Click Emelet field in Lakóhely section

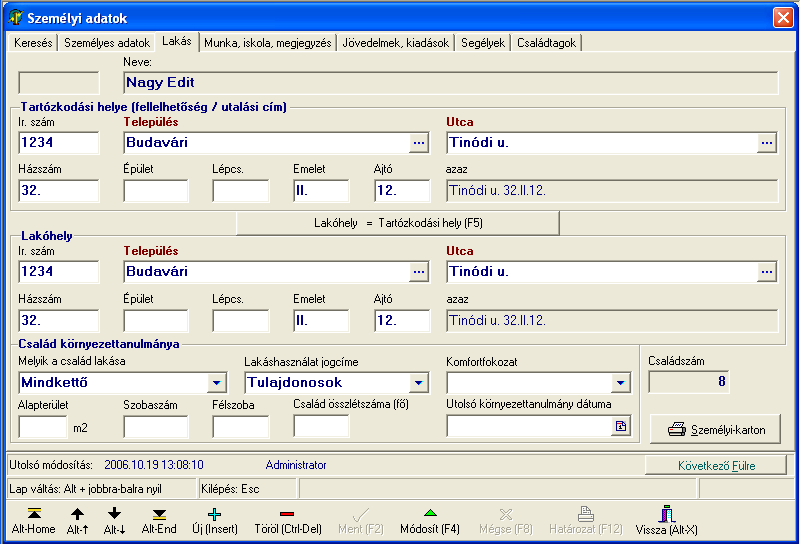[321, 320]
